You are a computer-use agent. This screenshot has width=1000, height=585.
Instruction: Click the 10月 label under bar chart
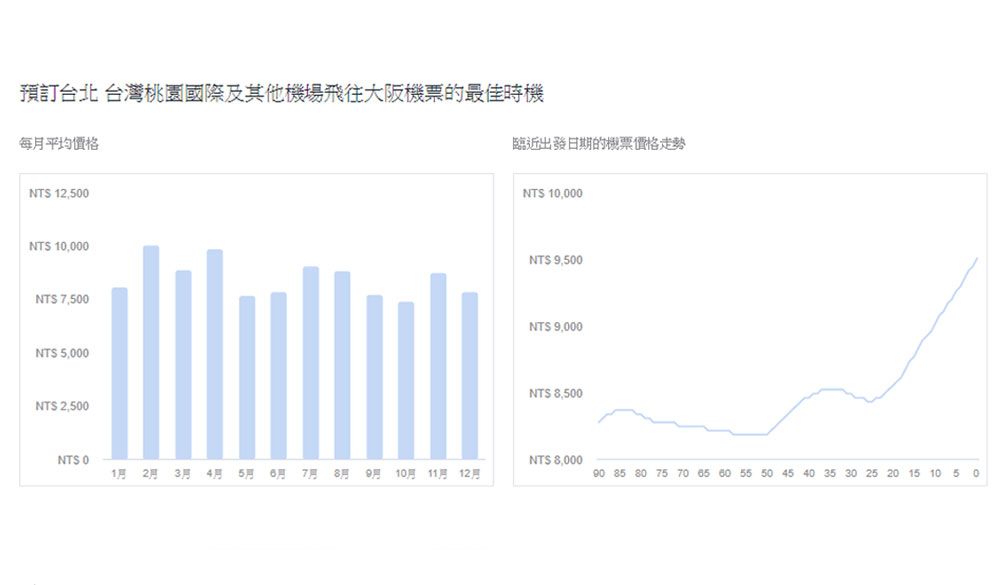point(406,474)
